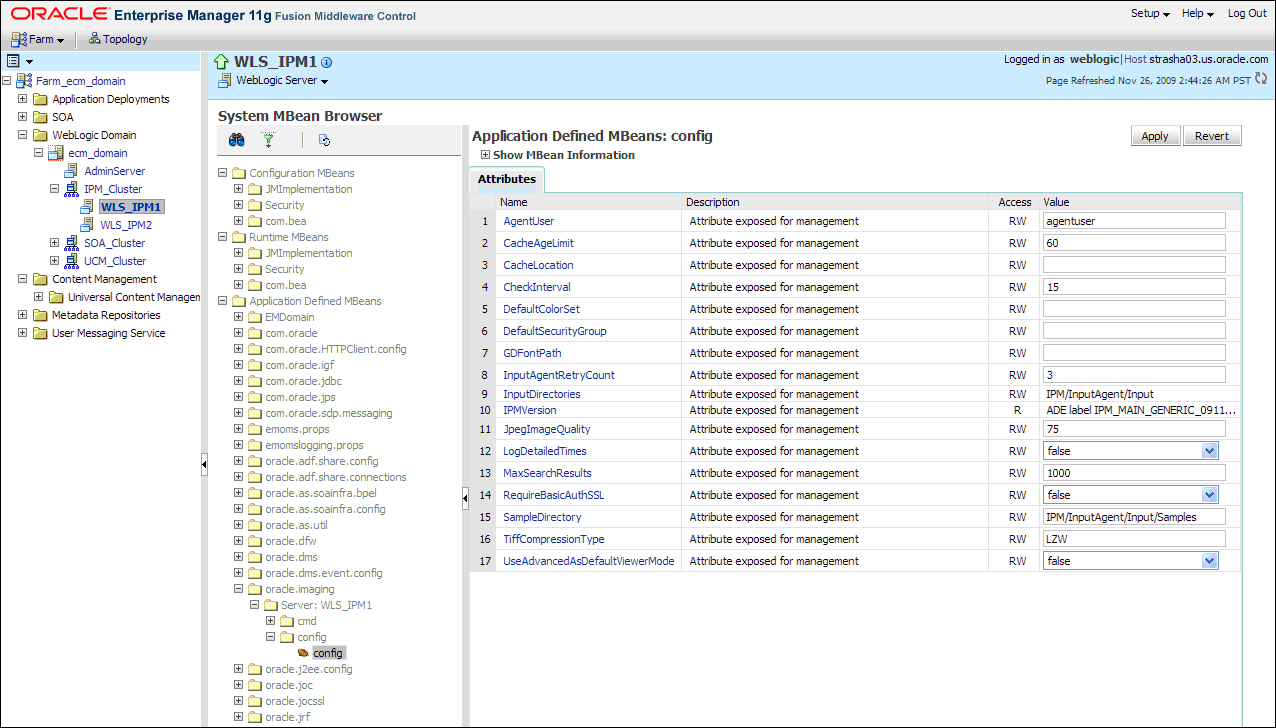Collapse the MBean tree pane splitter arrow
1276x728 pixels.
pos(465,498)
